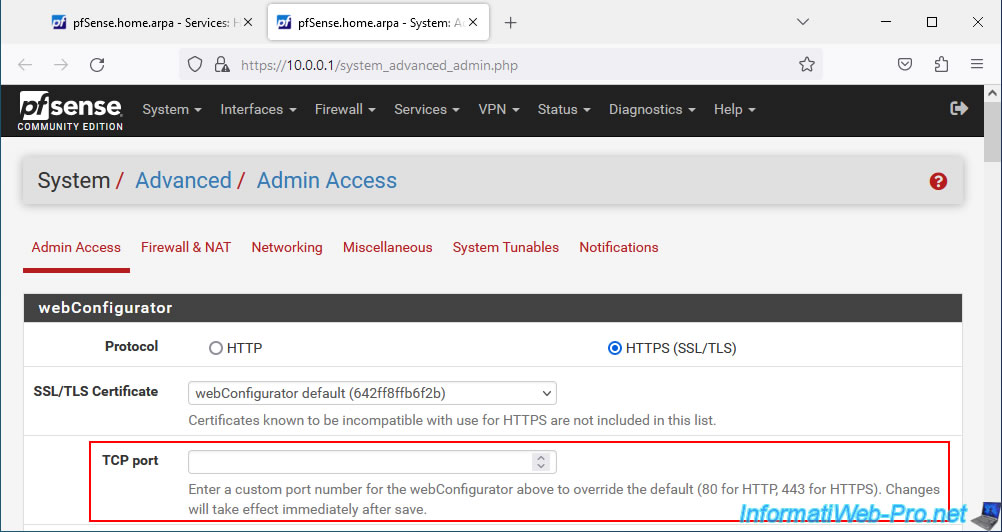This screenshot has width=1002, height=532.
Task: Click the System breadcrumb text
Action: [73, 181]
